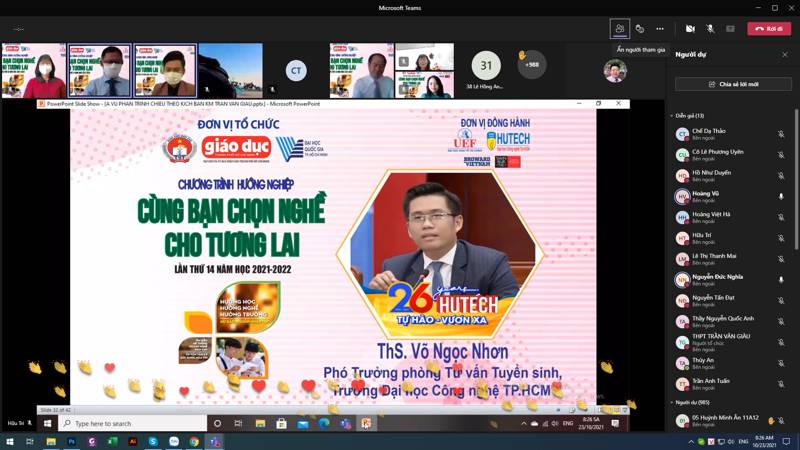
Task: Toggle the camera on
Action: [x=690, y=29]
